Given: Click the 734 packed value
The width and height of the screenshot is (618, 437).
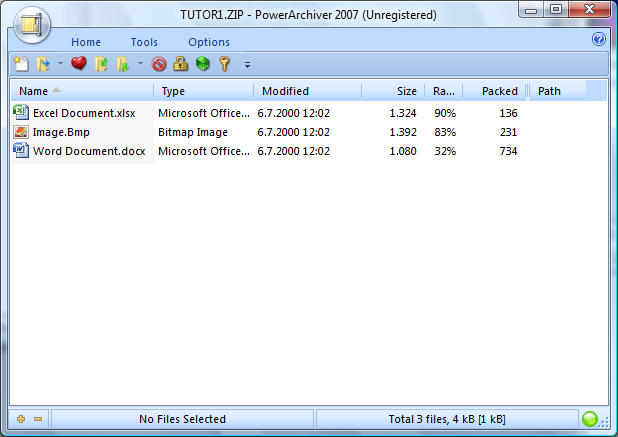Looking at the screenshot, I should coord(508,151).
